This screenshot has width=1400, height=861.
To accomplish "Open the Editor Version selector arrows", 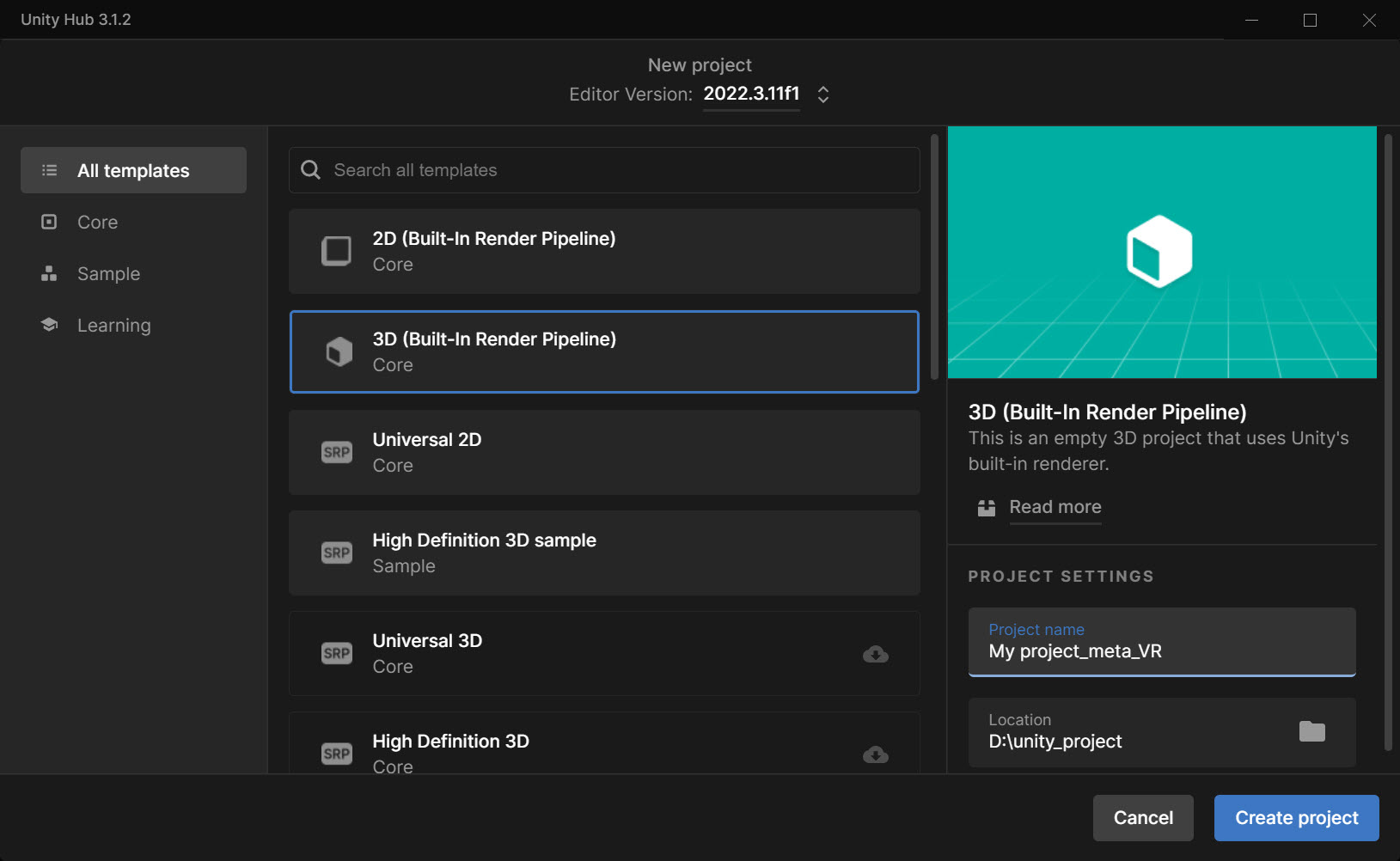I will [x=822, y=95].
